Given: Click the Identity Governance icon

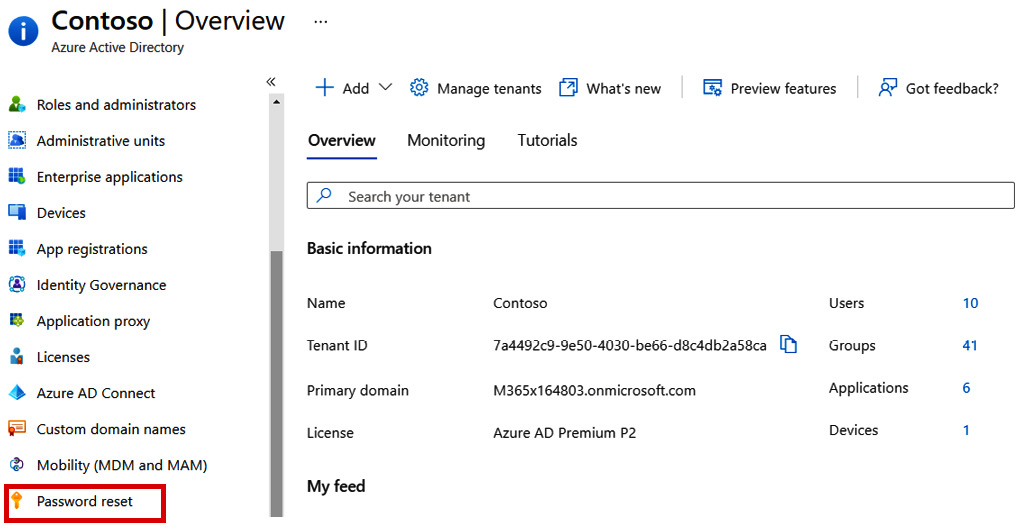Looking at the screenshot, I should (x=17, y=285).
